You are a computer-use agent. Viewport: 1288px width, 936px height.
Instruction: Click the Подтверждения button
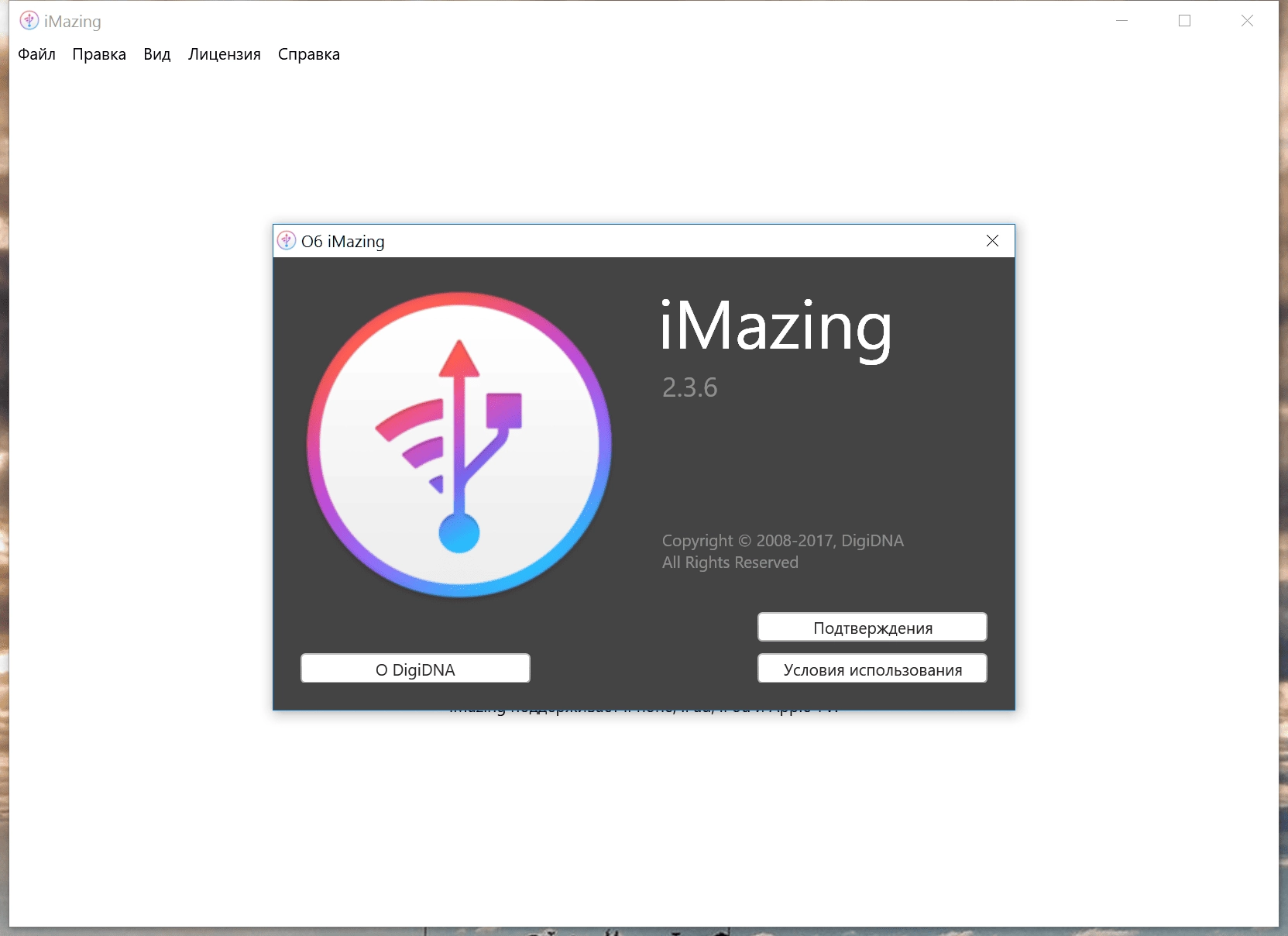(872, 628)
